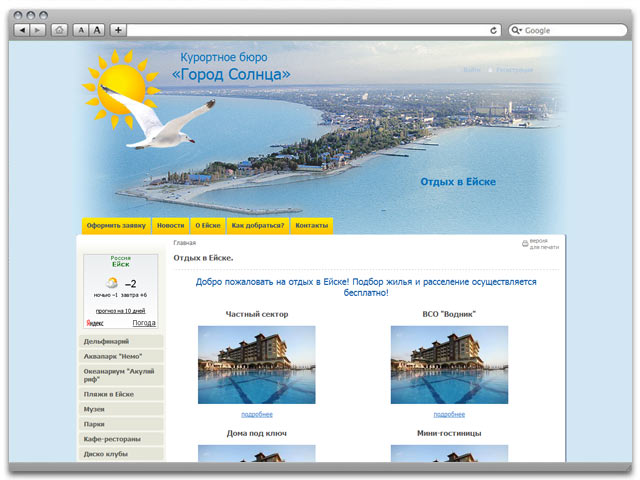Open the browser home page icon
This screenshot has height=480, width=640.
[60, 30]
